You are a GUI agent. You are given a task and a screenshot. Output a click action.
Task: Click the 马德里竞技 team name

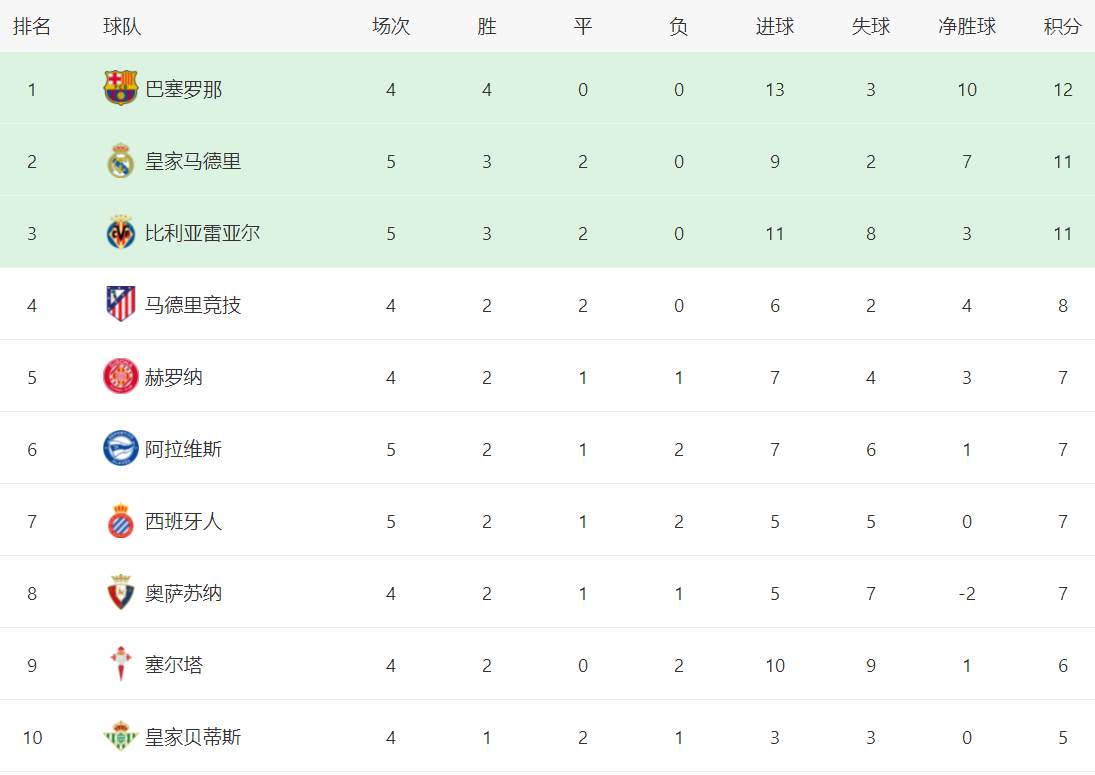coord(193,305)
